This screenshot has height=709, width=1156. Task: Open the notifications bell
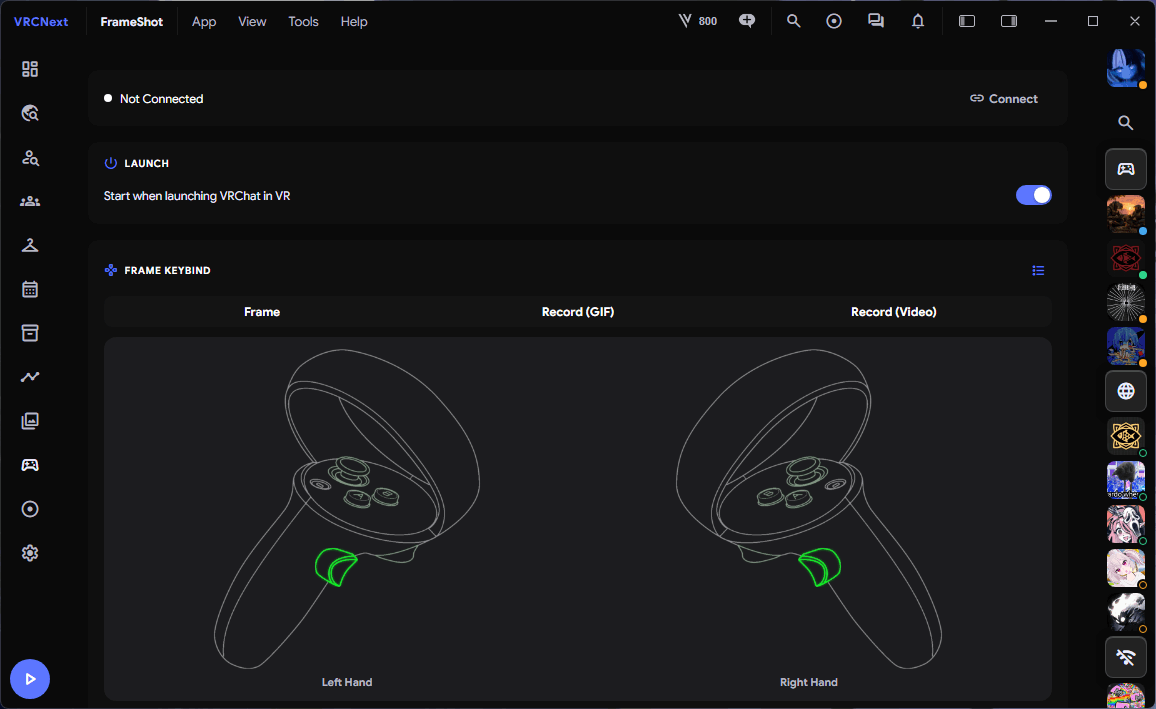point(918,21)
